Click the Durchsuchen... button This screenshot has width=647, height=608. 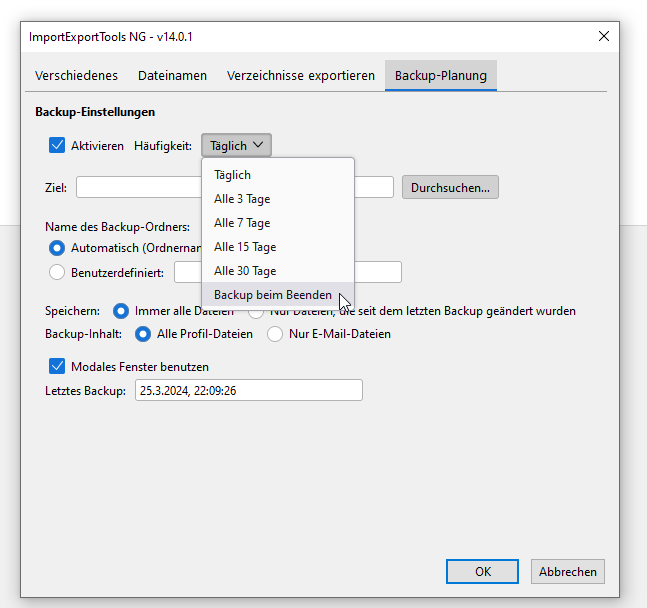(450, 187)
